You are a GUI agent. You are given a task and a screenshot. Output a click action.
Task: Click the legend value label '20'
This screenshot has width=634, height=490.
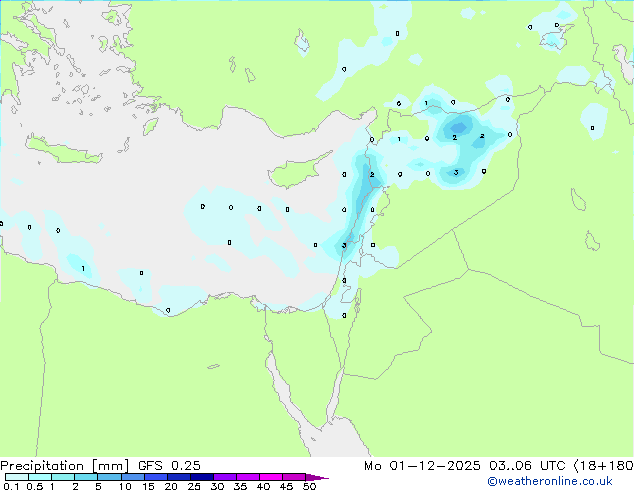tap(171, 486)
